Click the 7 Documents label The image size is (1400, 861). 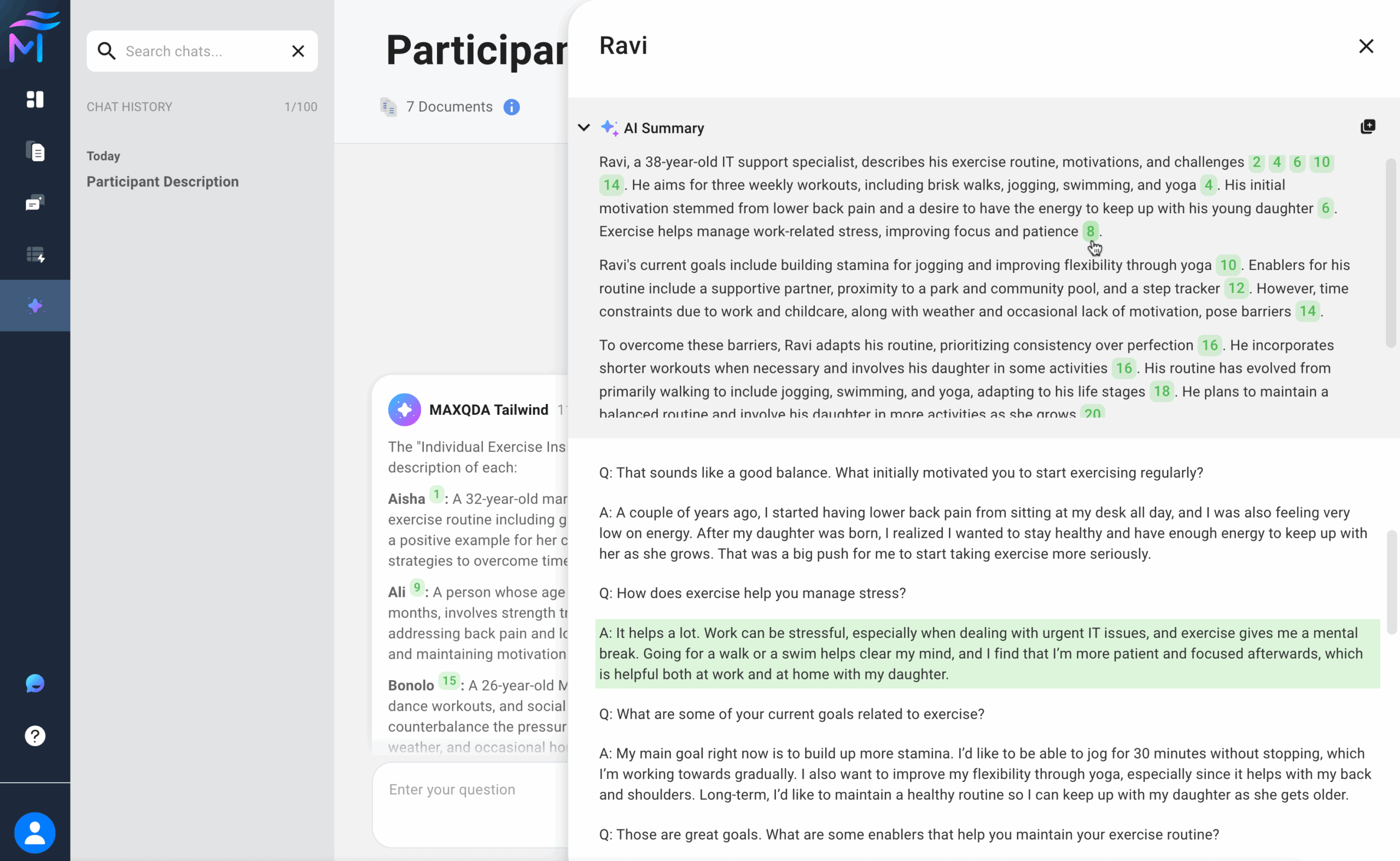click(450, 107)
